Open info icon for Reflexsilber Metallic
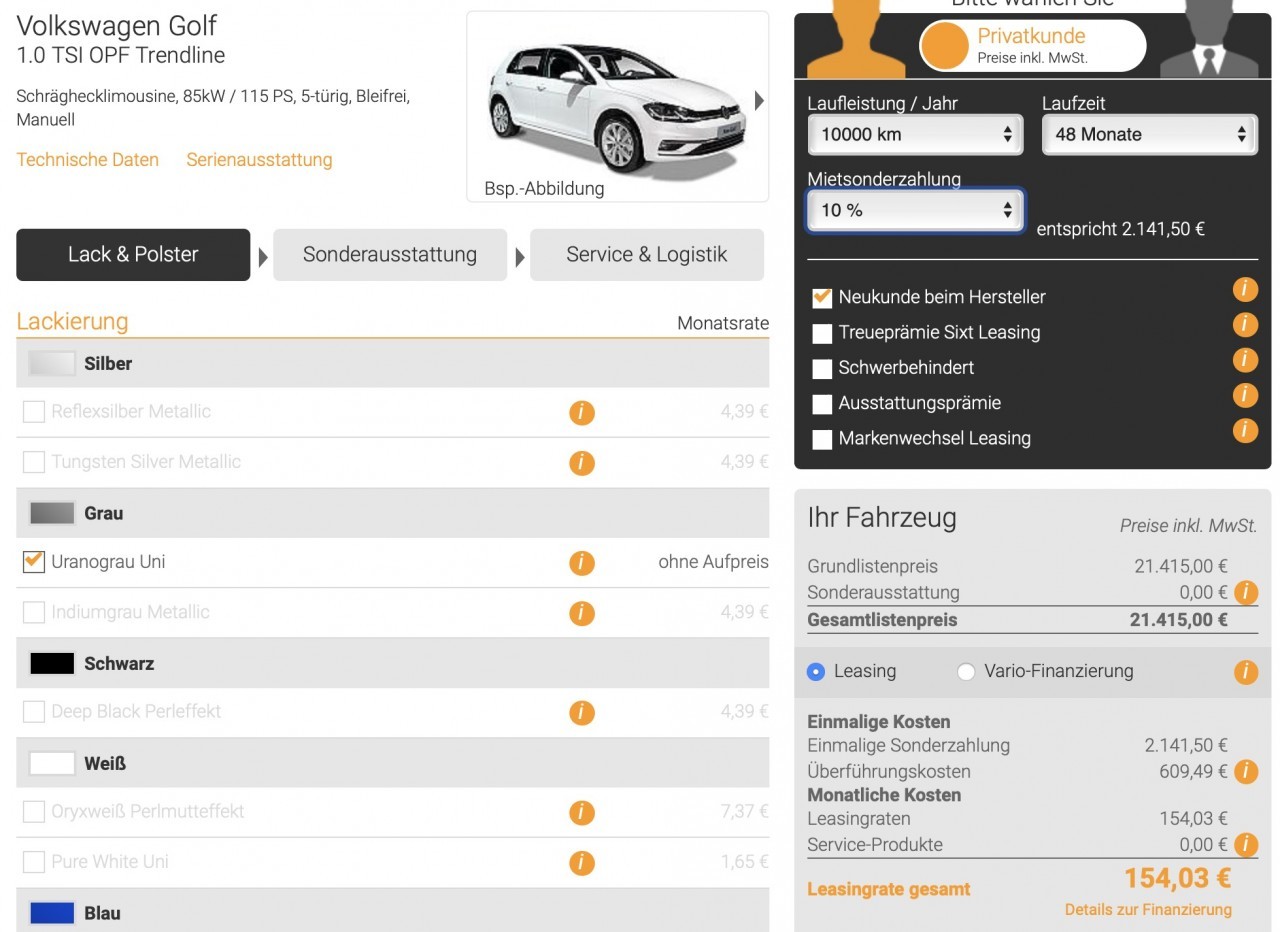Viewport: 1280px width, 932px height. coord(582,412)
